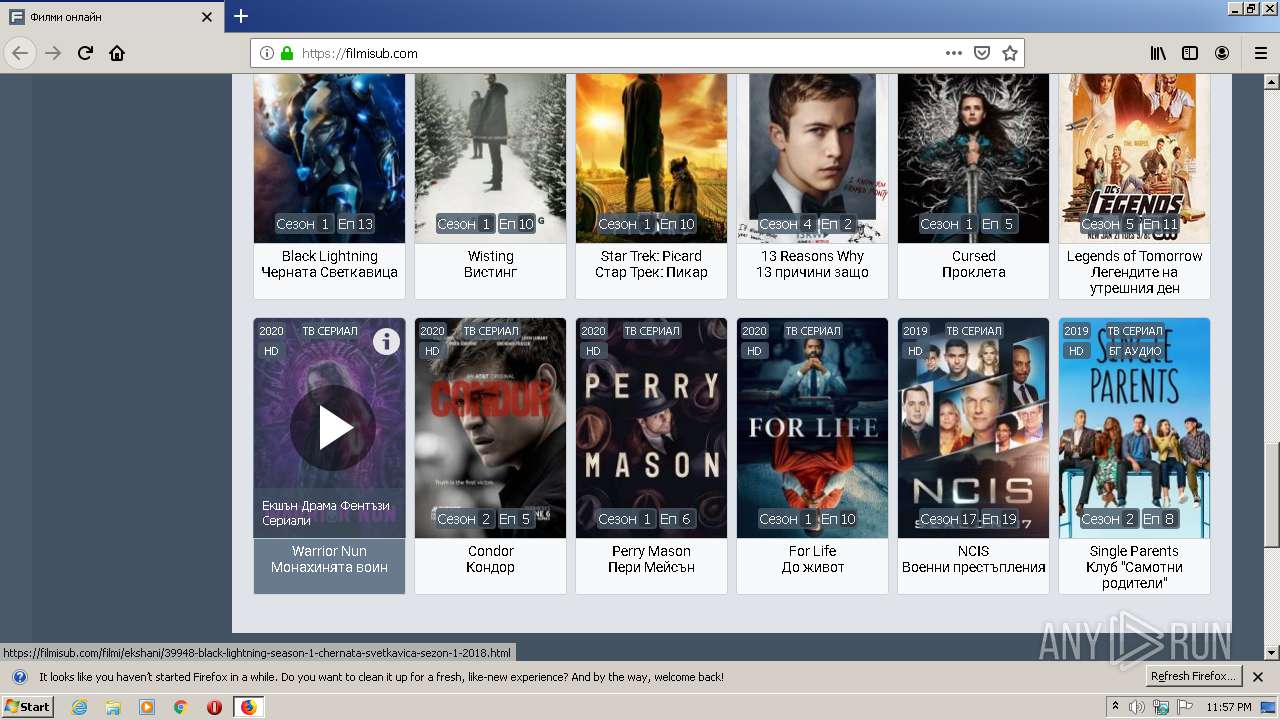Click the notification bar question icon
The height and width of the screenshot is (720, 1280).
[x=19, y=677]
